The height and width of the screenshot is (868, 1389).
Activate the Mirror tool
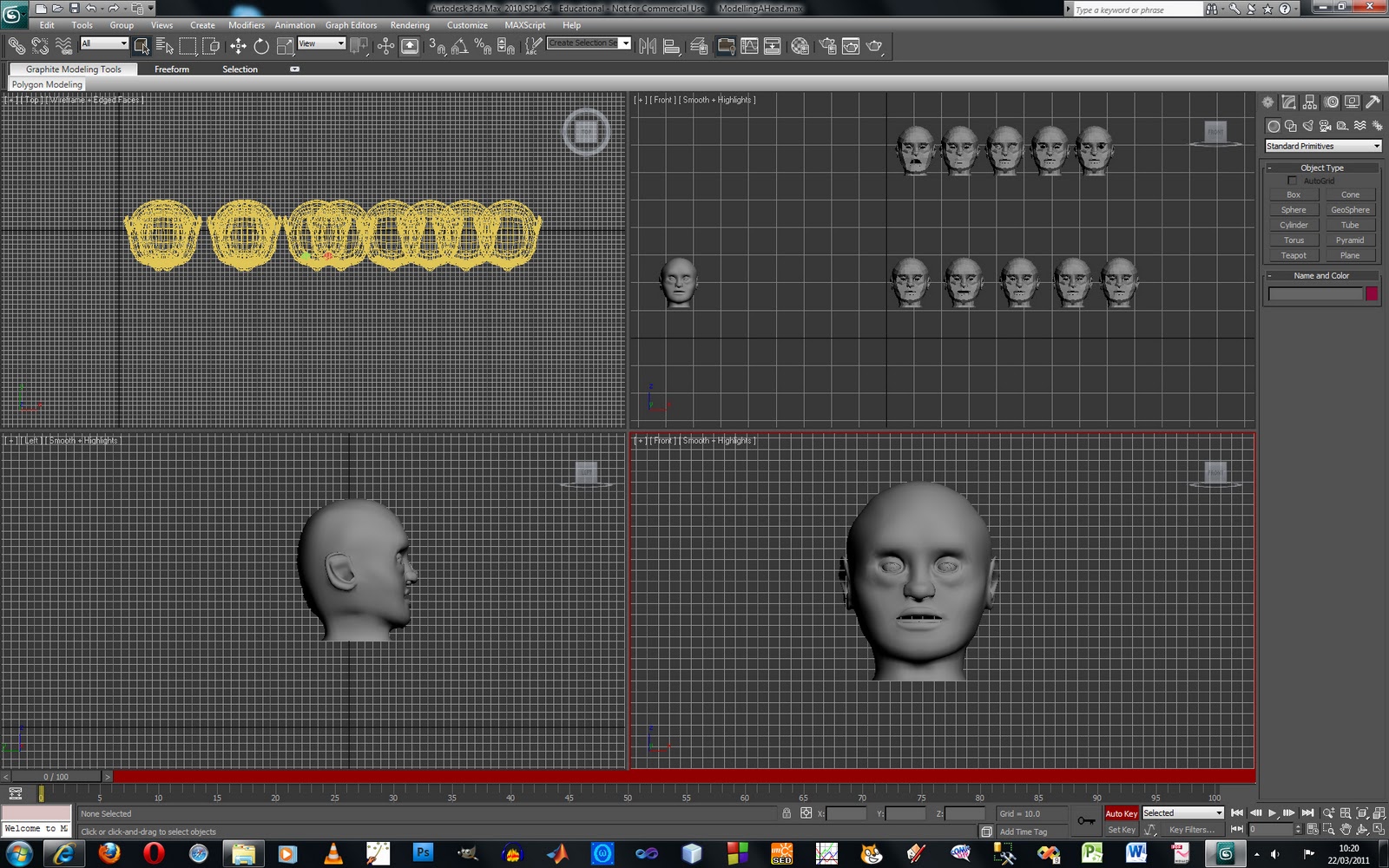tap(647, 46)
